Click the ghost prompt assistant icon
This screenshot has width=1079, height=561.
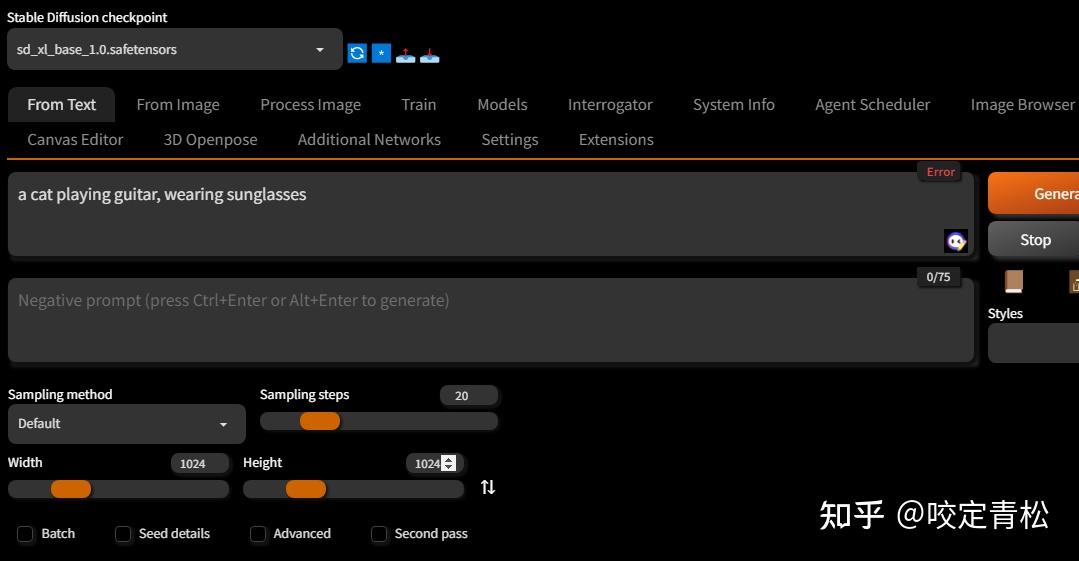(x=956, y=241)
